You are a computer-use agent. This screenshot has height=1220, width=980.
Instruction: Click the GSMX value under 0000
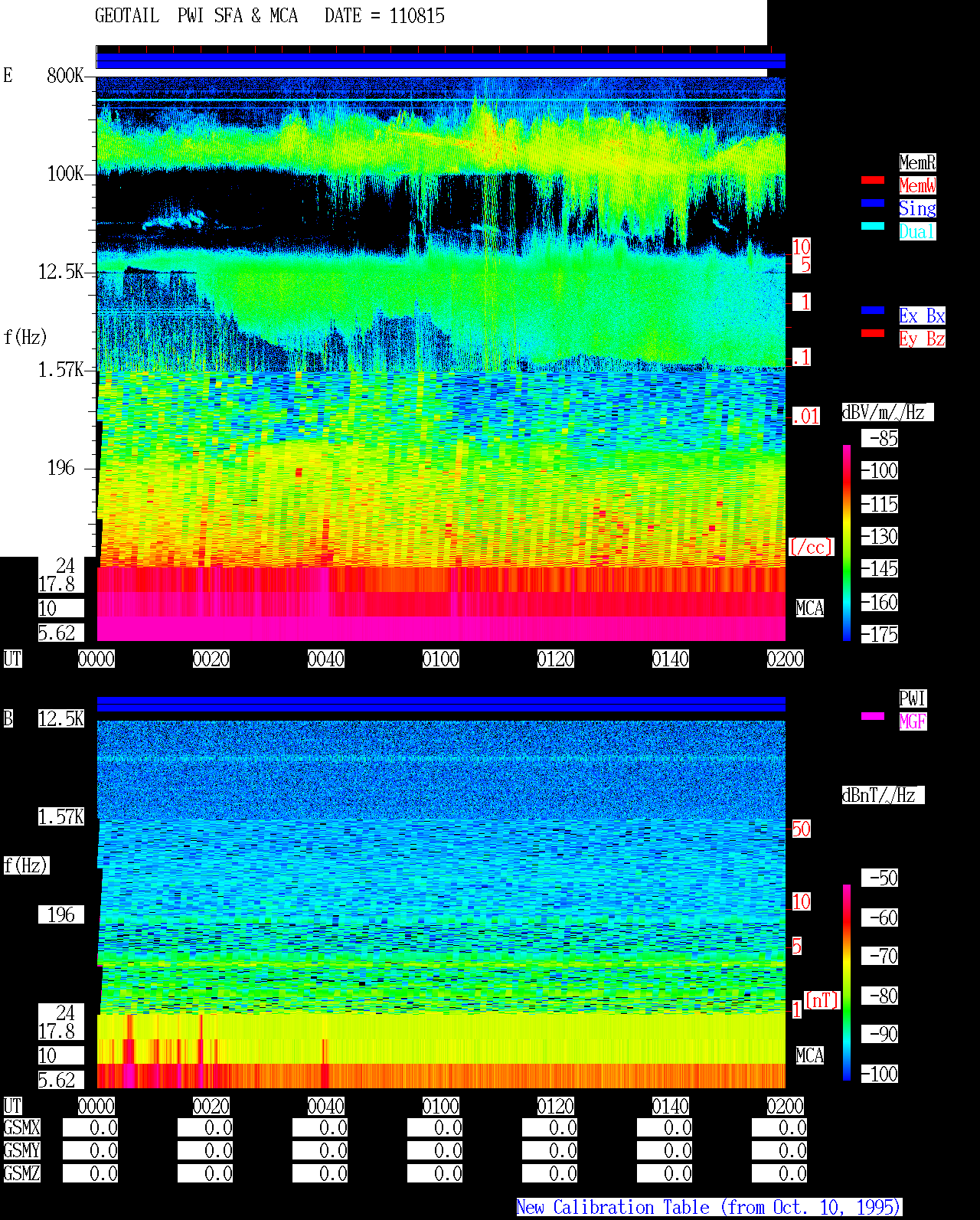(x=90, y=1127)
